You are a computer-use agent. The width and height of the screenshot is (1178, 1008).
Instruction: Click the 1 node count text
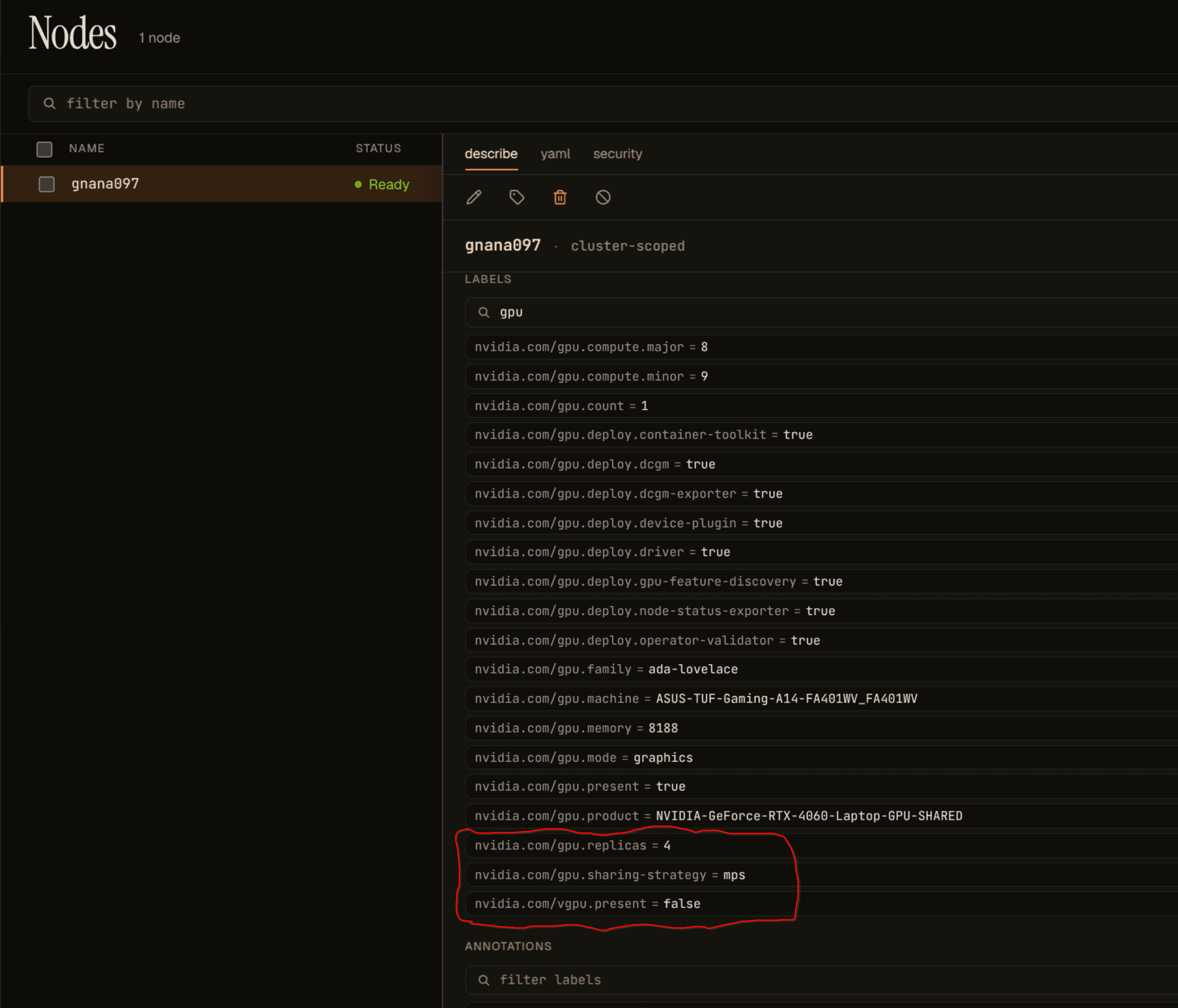pyautogui.click(x=160, y=38)
